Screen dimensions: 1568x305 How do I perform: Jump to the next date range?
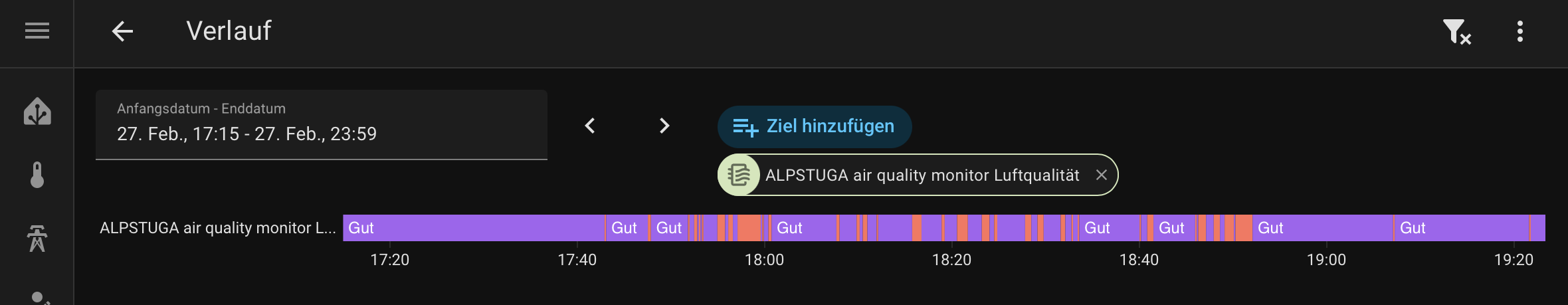(x=664, y=126)
